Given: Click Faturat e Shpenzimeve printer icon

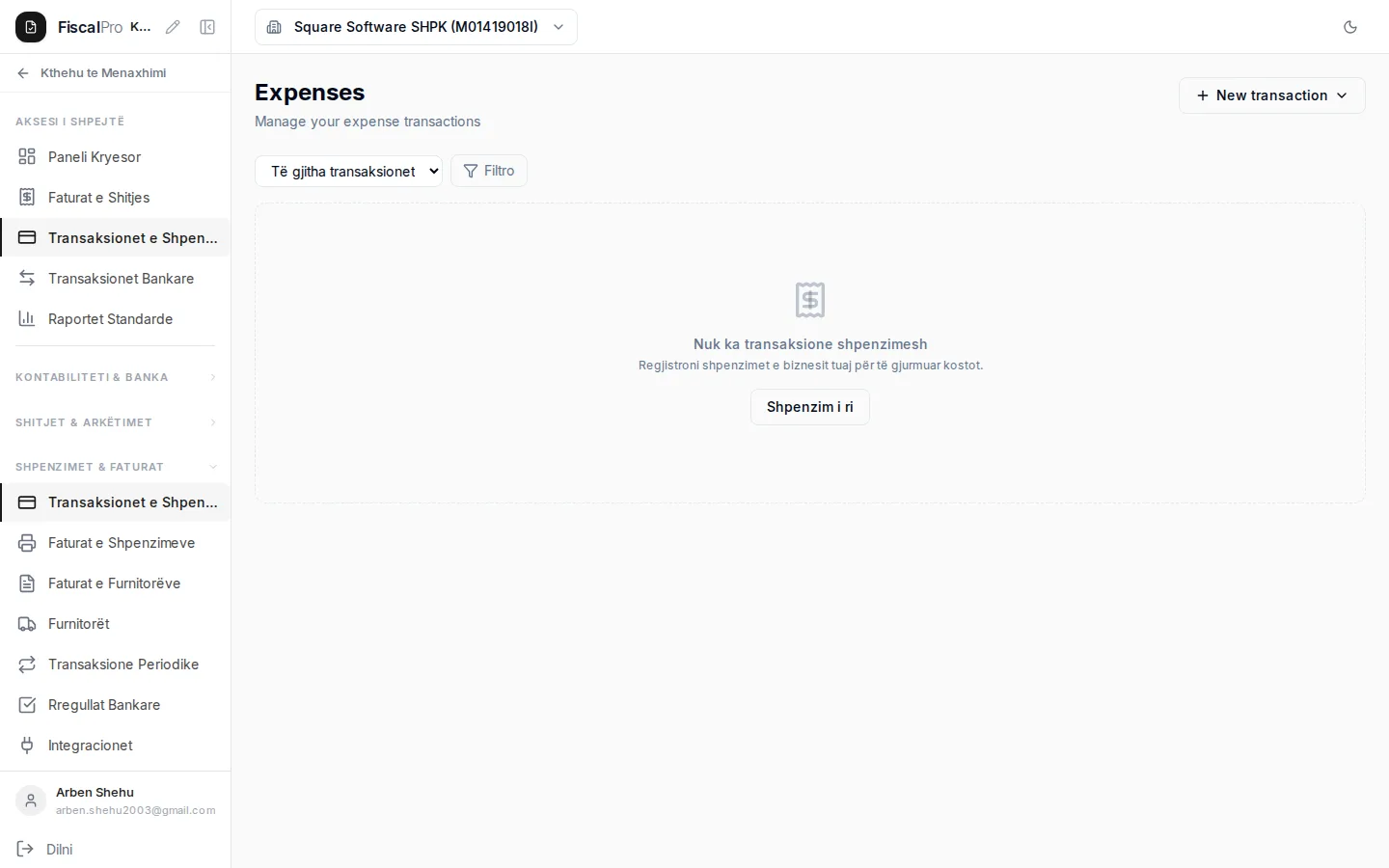Looking at the screenshot, I should [27, 543].
